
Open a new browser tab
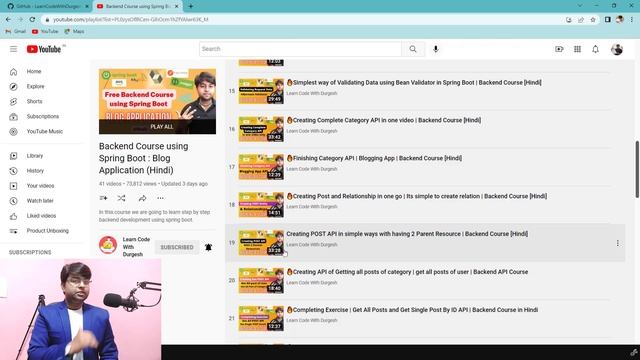coord(191,6)
